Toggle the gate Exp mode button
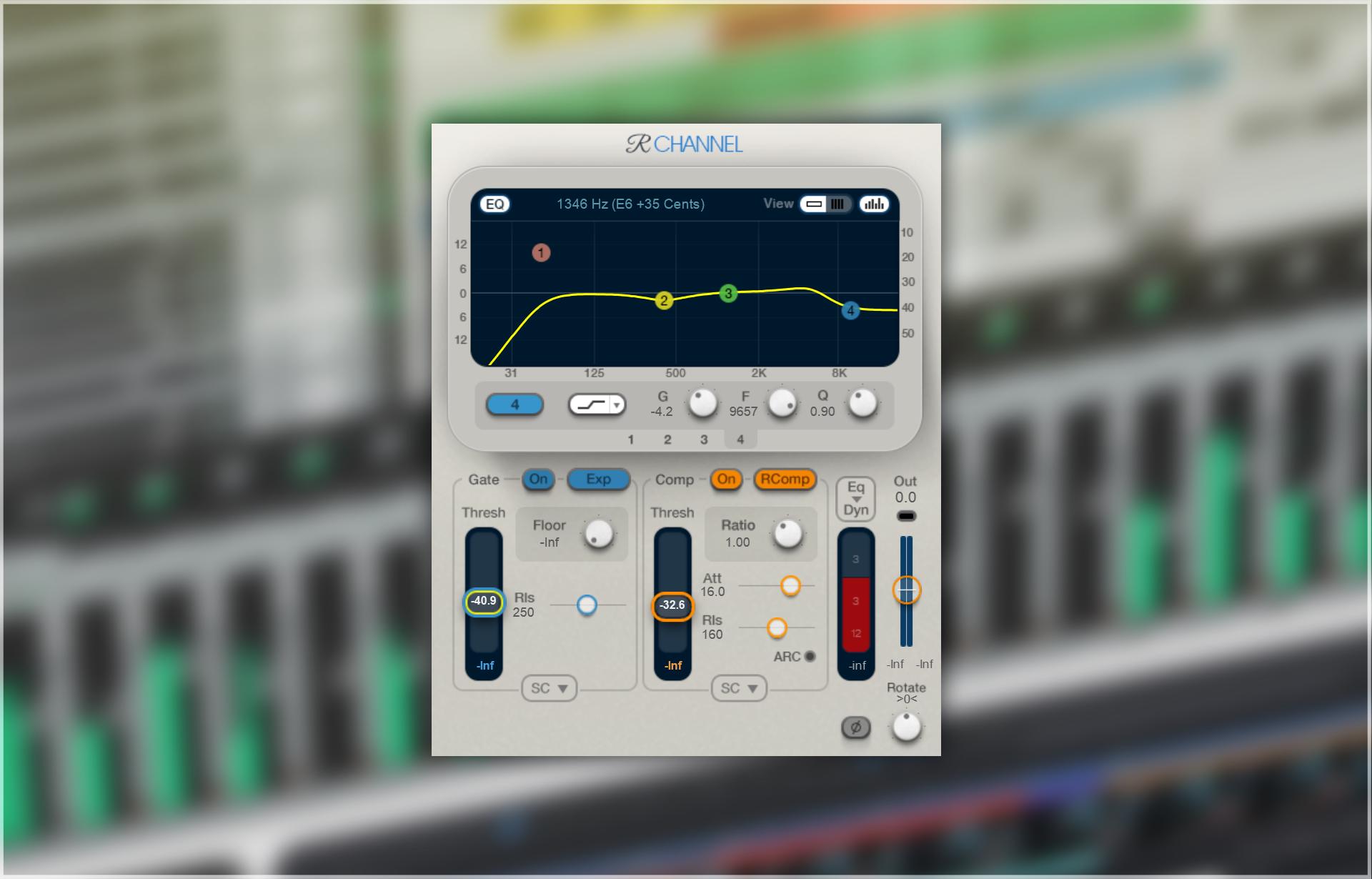The height and width of the screenshot is (879, 1372). [599, 479]
